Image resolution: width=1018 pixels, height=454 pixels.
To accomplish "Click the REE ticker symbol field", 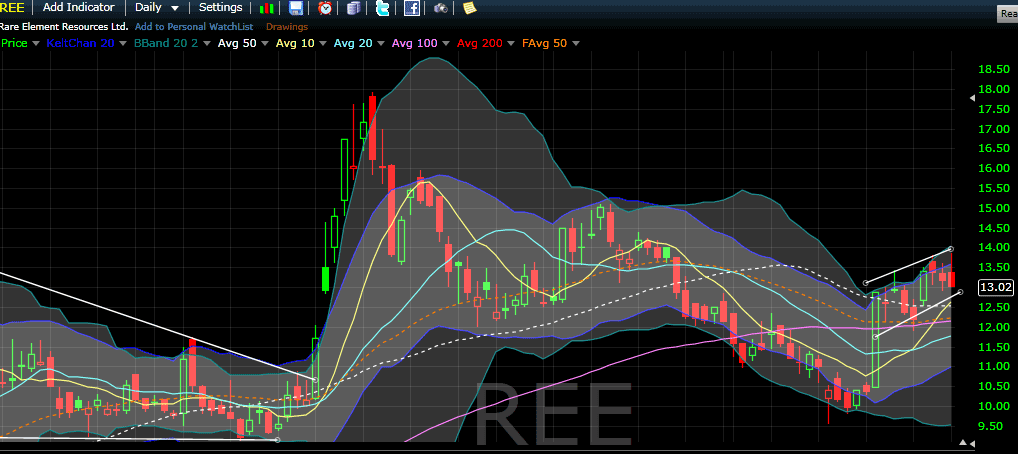I will pyautogui.click(x=12, y=7).
